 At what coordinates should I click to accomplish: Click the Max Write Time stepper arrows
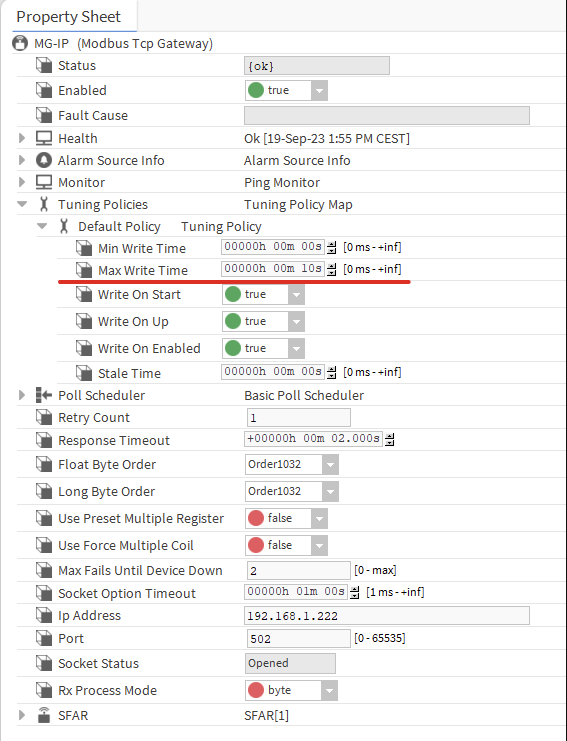pos(332,269)
